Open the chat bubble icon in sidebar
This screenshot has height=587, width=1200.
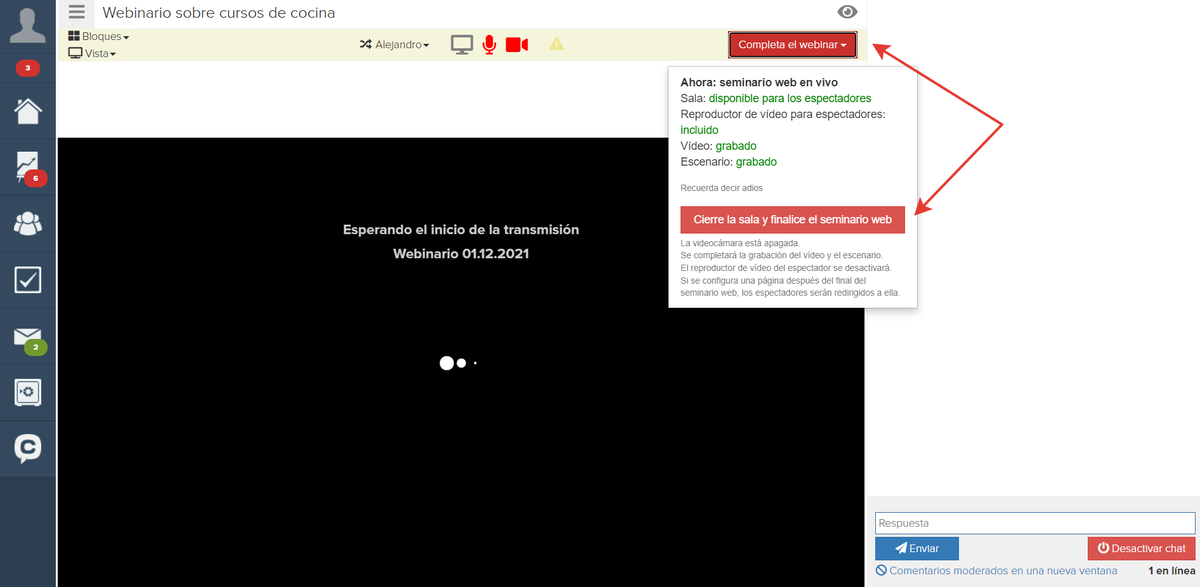click(x=28, y=448)
